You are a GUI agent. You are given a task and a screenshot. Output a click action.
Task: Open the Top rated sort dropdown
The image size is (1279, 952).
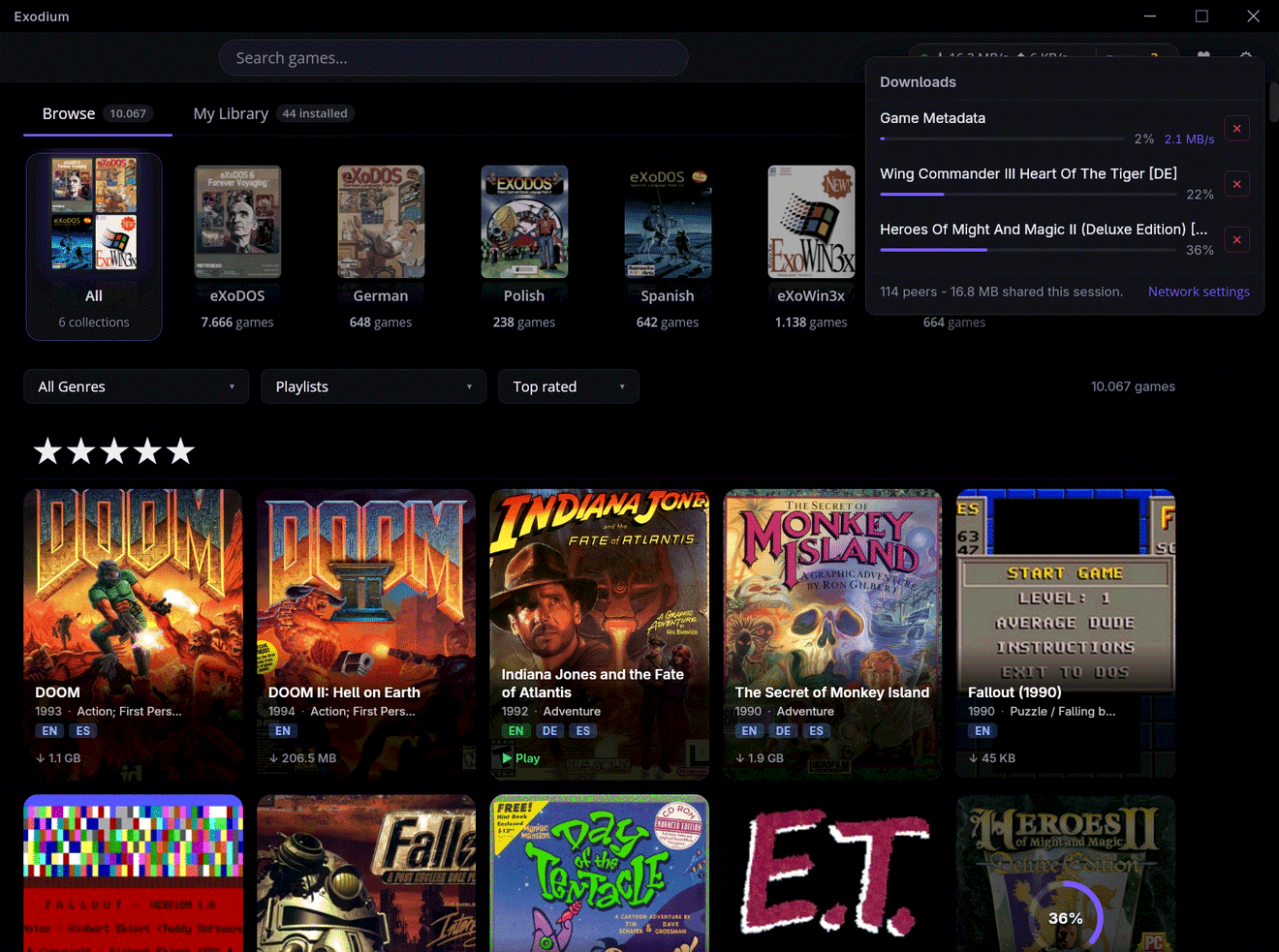569,386
